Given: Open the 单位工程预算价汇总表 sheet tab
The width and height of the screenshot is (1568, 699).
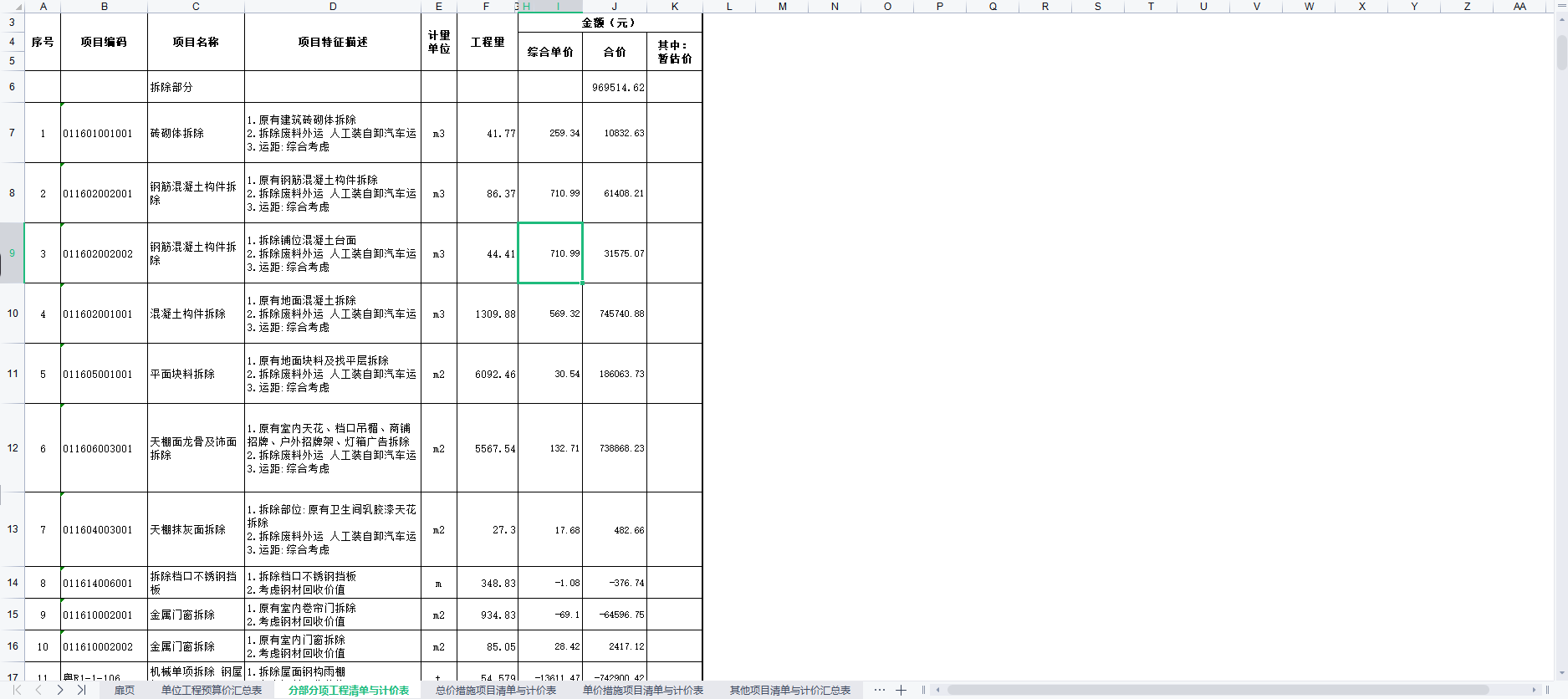Looking at the screenshot, I should point(212,690).
